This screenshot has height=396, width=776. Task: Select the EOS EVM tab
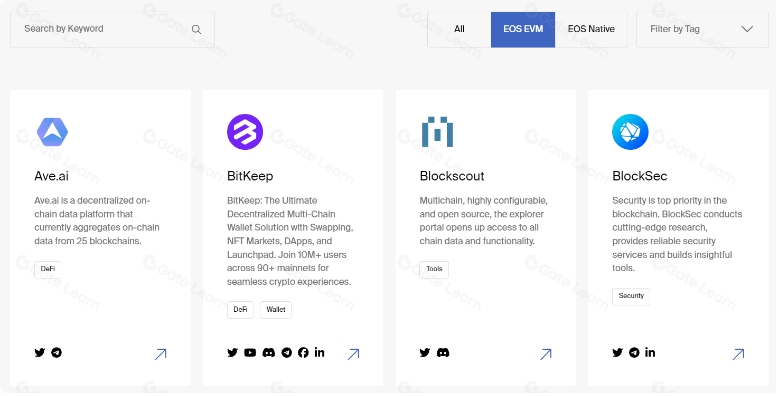coord(523,30)
